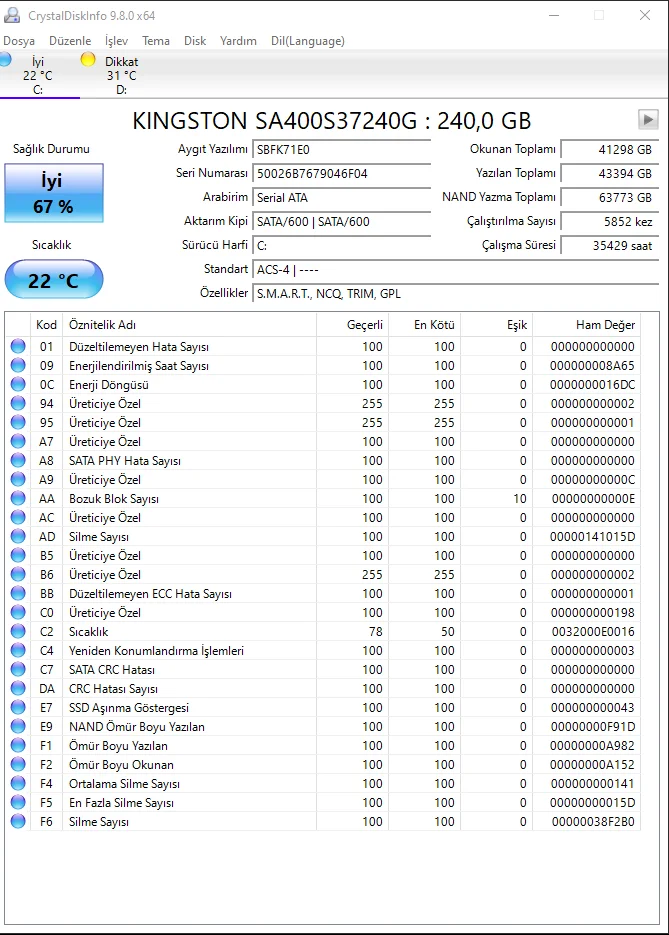Click the Yazılan Toplamı value 43394 GB
669x935 pixels.
[x=610, y=174]
